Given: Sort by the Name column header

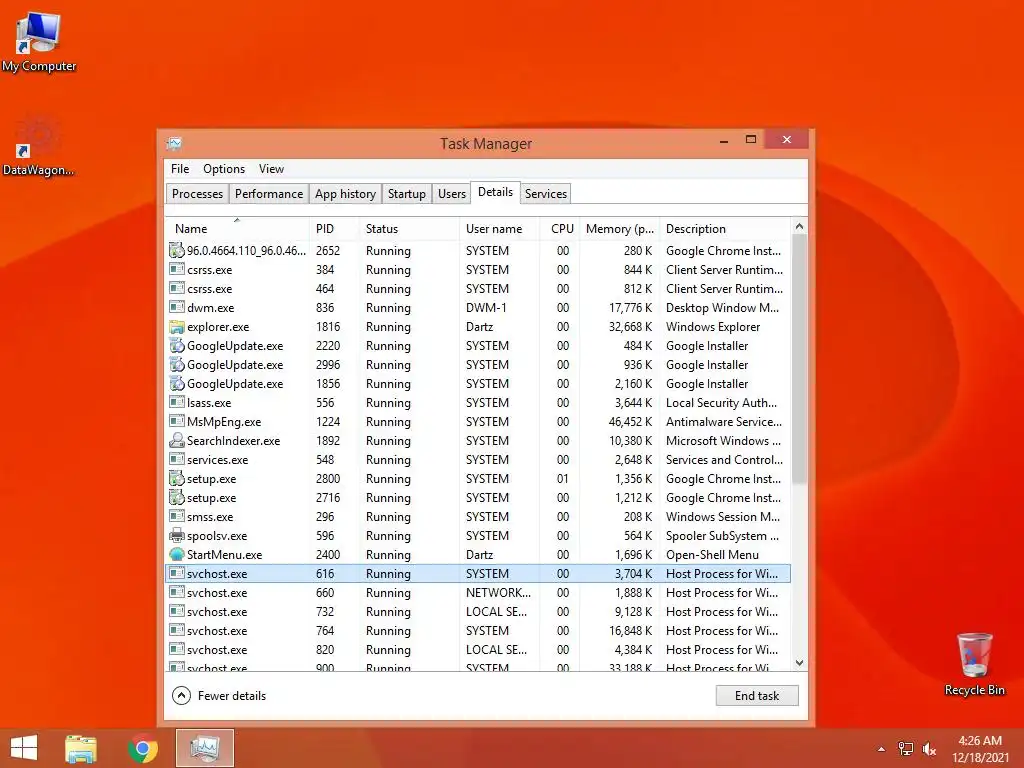Looking at the screenshot, I should (237, 229).
